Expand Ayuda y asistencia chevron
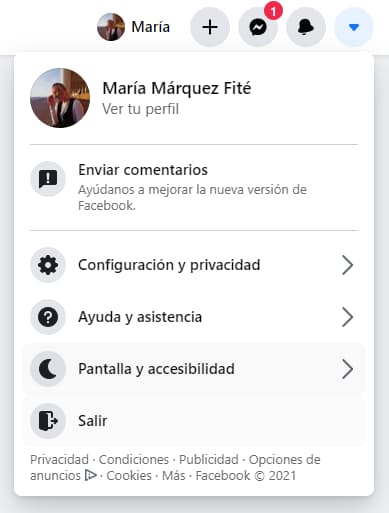389x513 pixels. (x=347, y=317)
